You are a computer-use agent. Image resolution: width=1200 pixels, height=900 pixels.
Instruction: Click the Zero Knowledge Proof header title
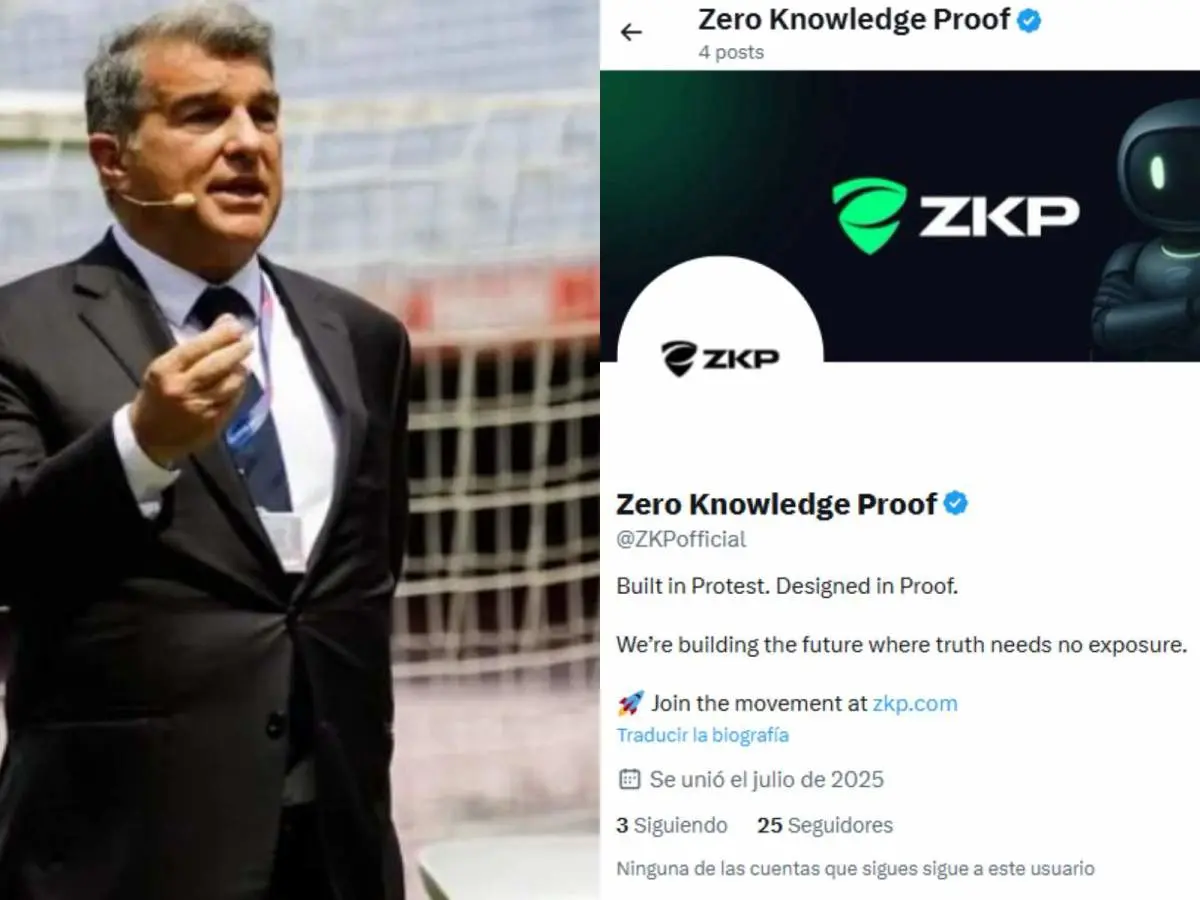(x=854, y=20)
